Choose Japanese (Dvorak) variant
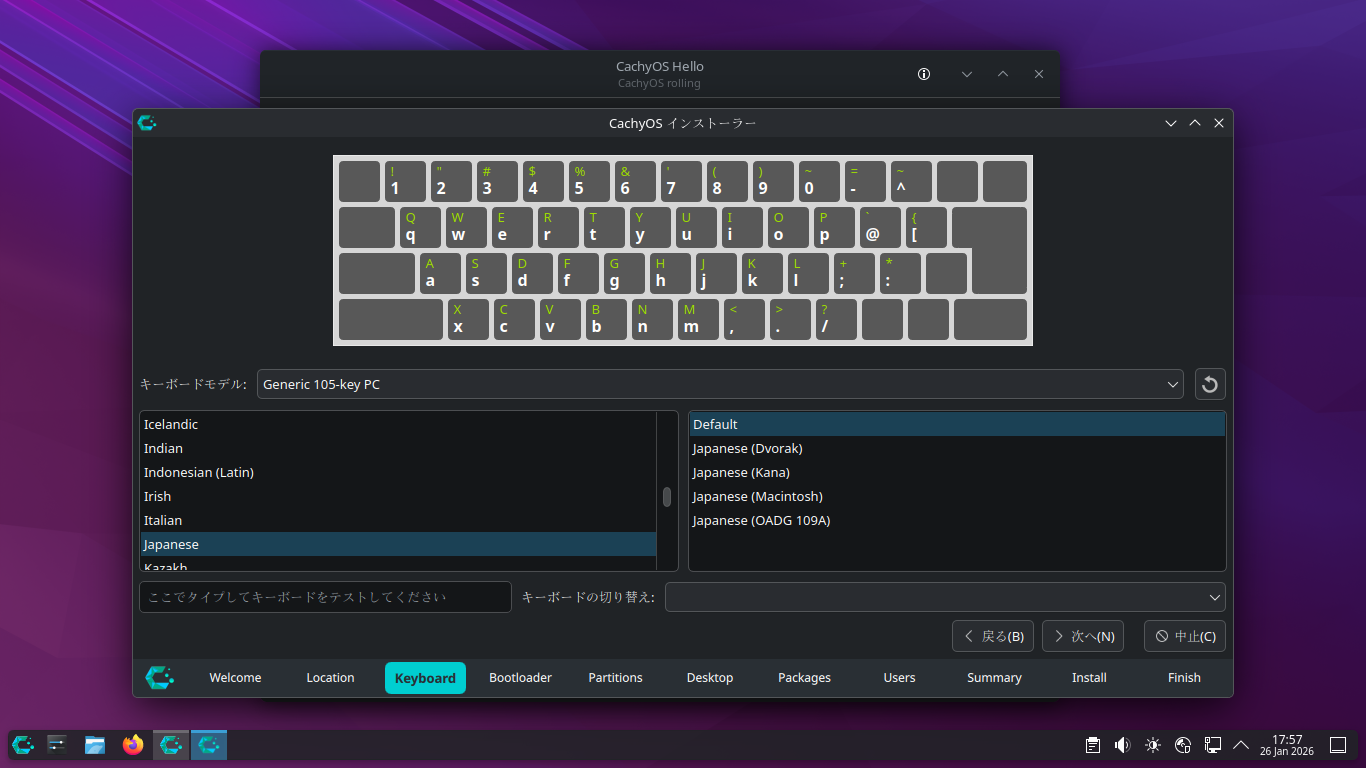 point(957,448)
